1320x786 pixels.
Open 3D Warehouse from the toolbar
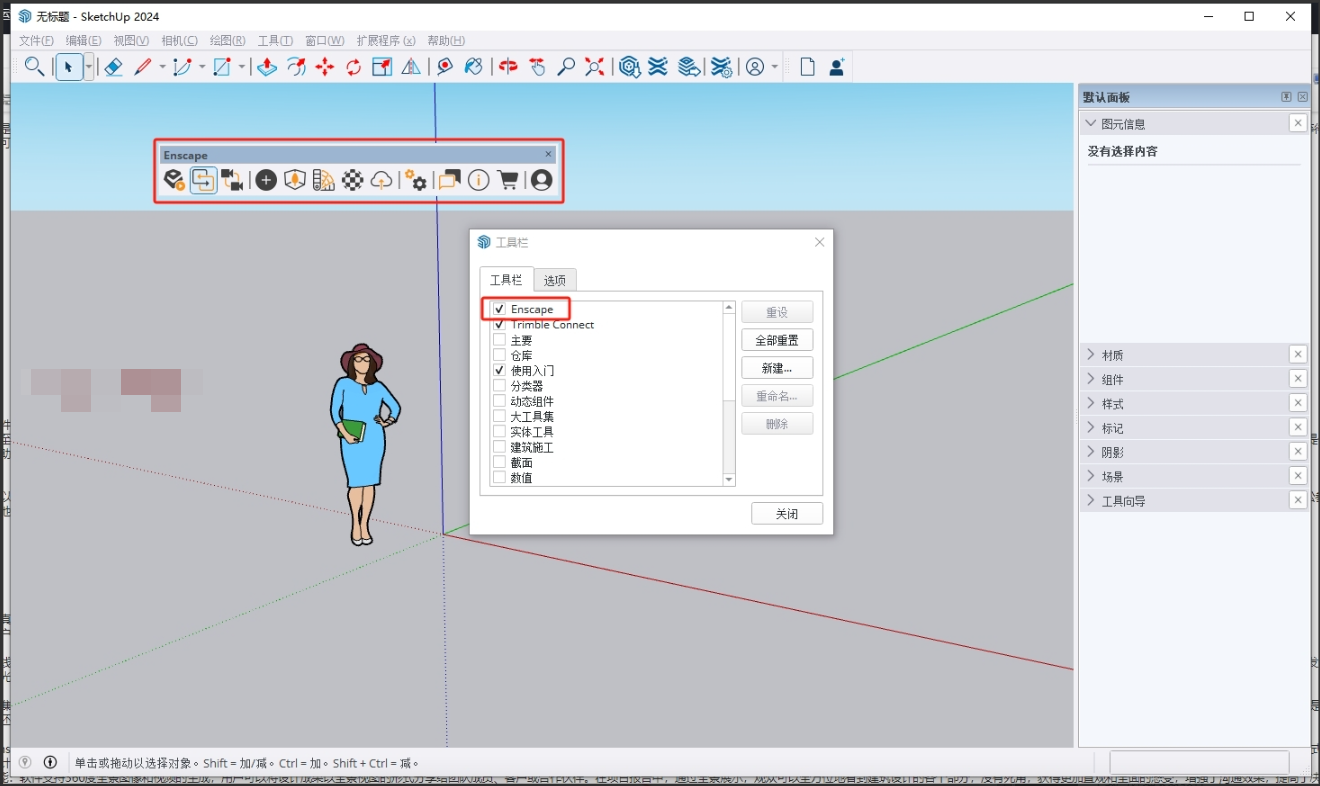pyautogui.click(x=629, y=67)
